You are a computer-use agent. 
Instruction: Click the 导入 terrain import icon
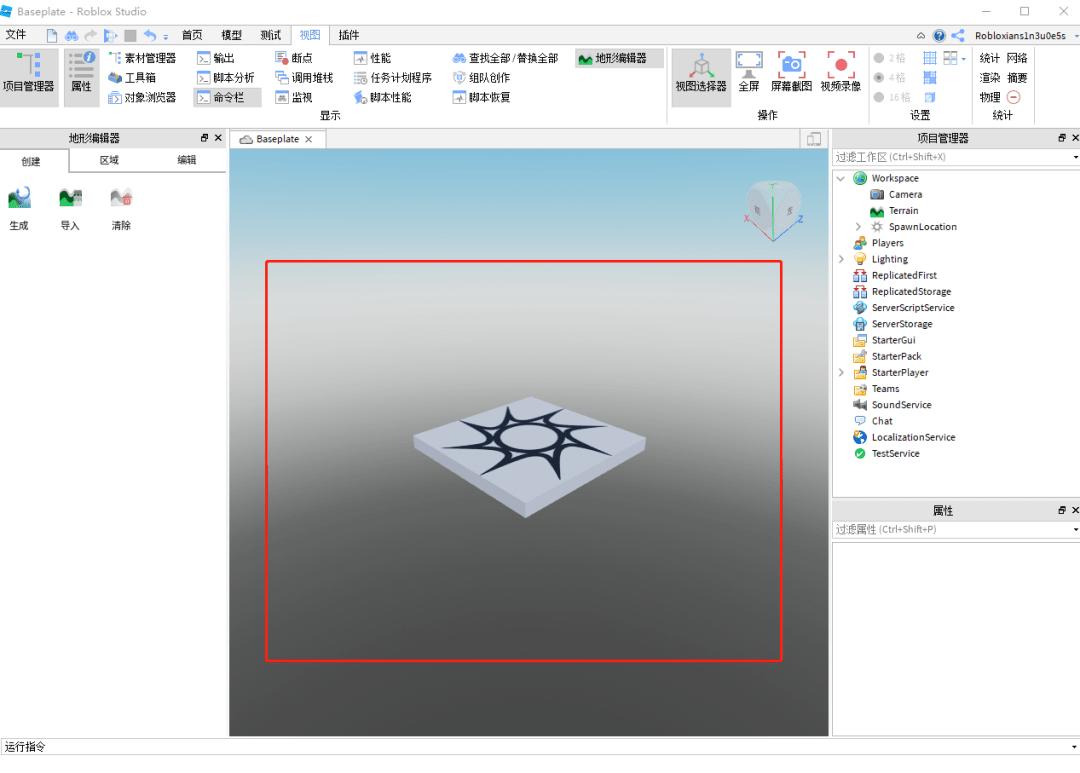tap(70, 198)
